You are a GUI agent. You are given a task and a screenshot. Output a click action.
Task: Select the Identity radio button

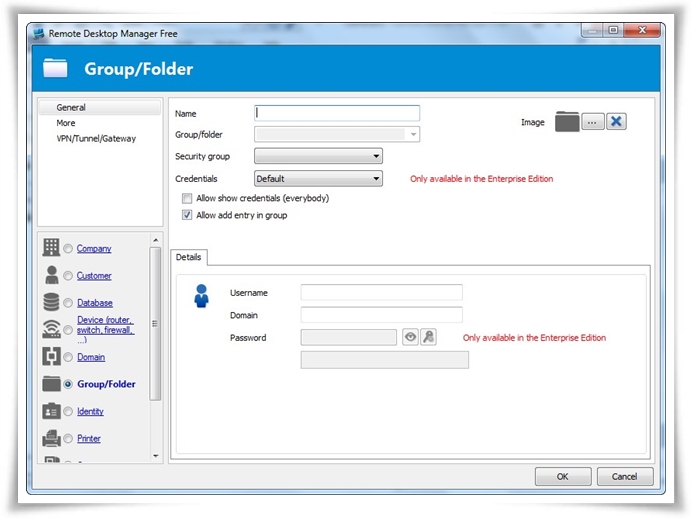tap(68, 411)
